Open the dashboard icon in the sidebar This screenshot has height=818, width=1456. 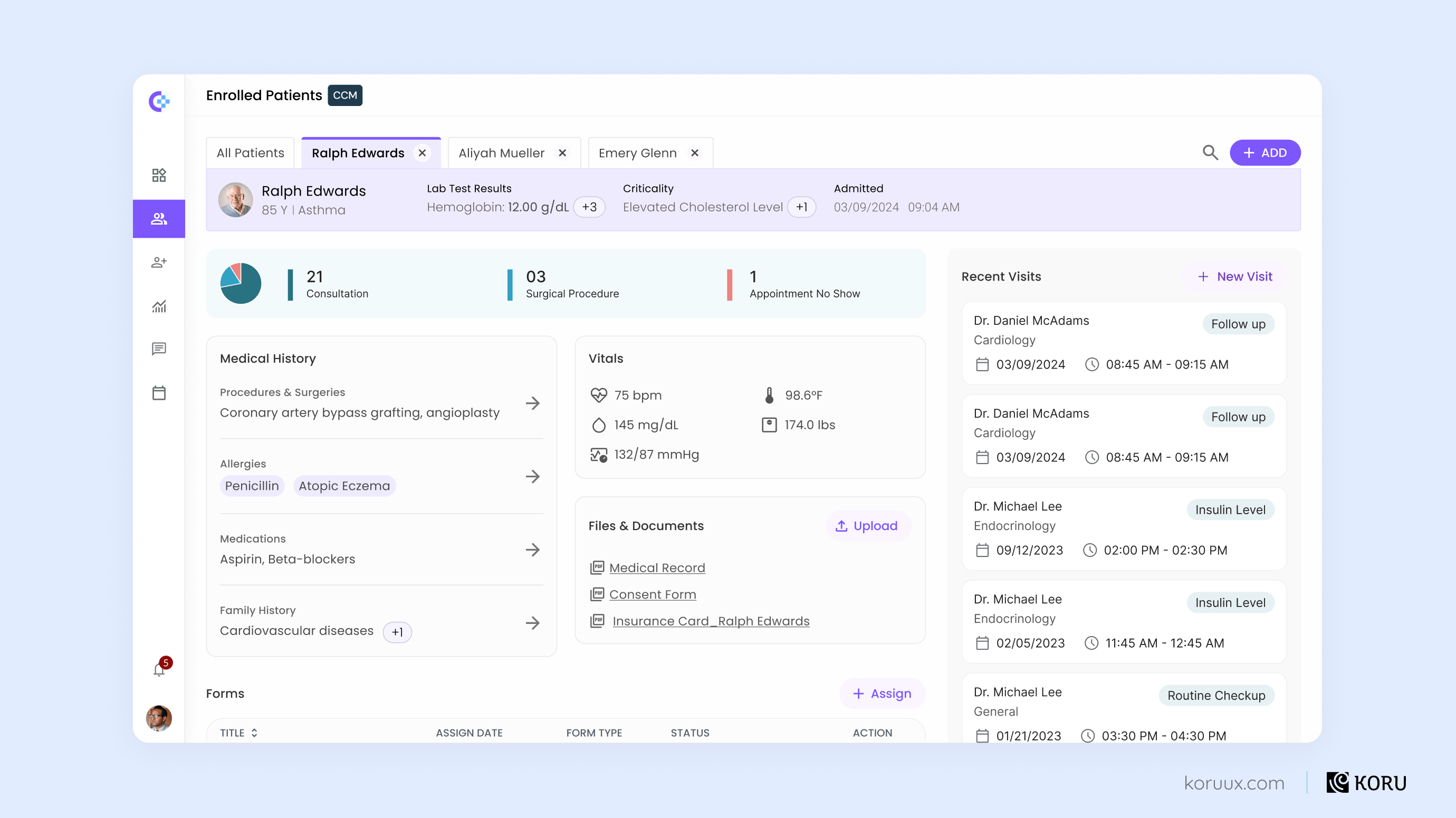click(159, 175)
